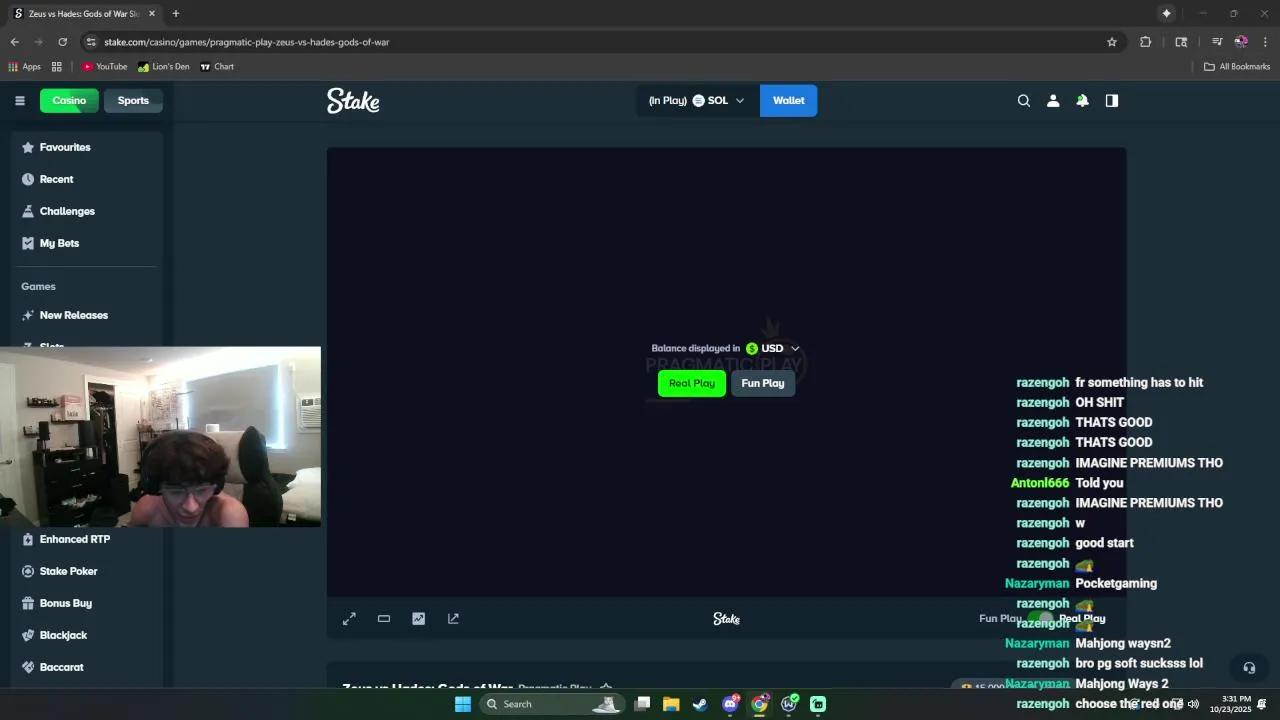The image size is (1280, 720).
Task: Open the notifications bell
Action: click(x=1082, y=100)
